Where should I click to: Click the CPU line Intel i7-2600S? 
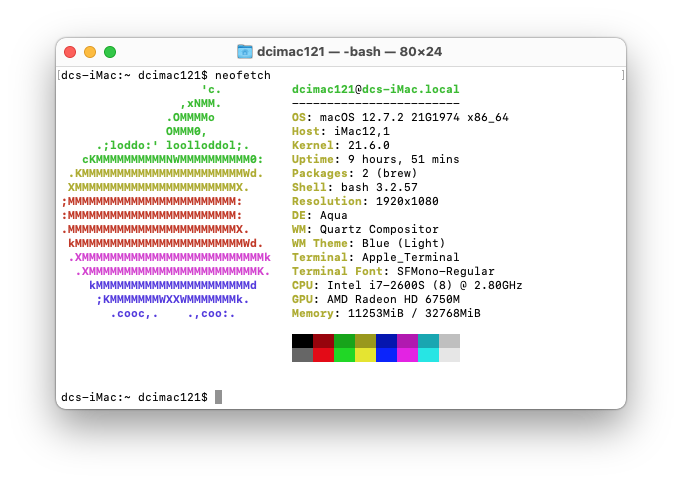[407, 285]
